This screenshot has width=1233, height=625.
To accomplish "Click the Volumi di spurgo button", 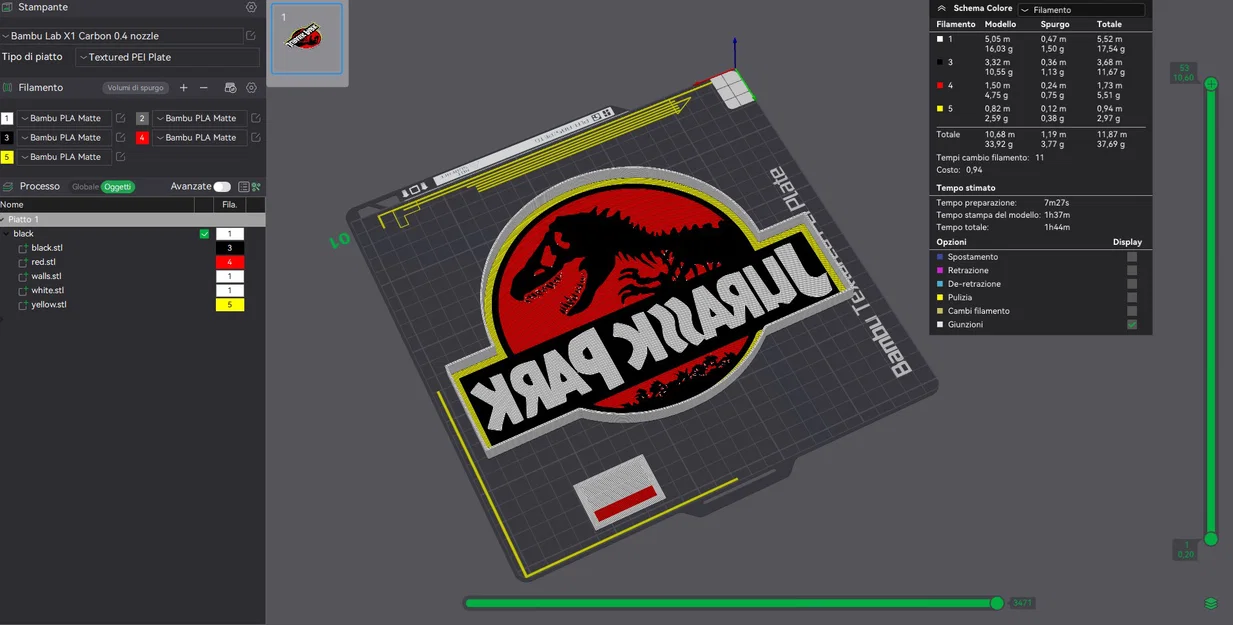I will coord(135,86).
